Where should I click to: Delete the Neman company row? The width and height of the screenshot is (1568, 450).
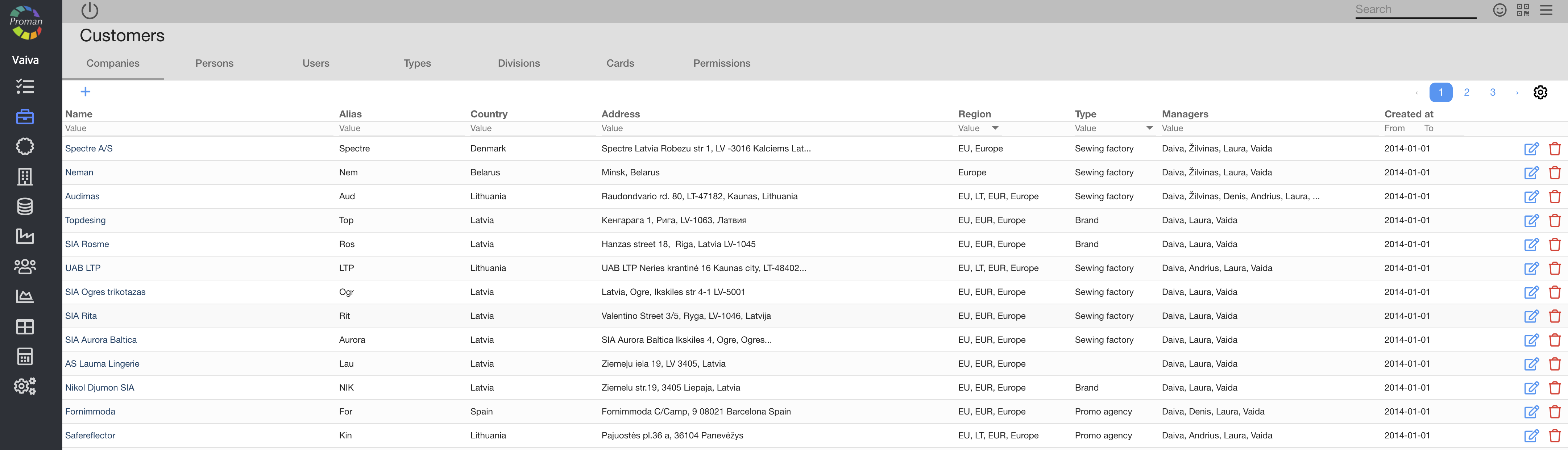coord(1555,173)
